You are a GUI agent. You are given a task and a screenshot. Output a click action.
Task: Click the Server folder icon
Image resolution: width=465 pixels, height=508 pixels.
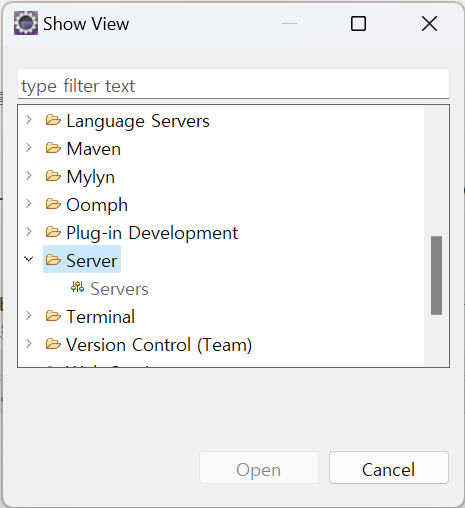coord(53,260)
